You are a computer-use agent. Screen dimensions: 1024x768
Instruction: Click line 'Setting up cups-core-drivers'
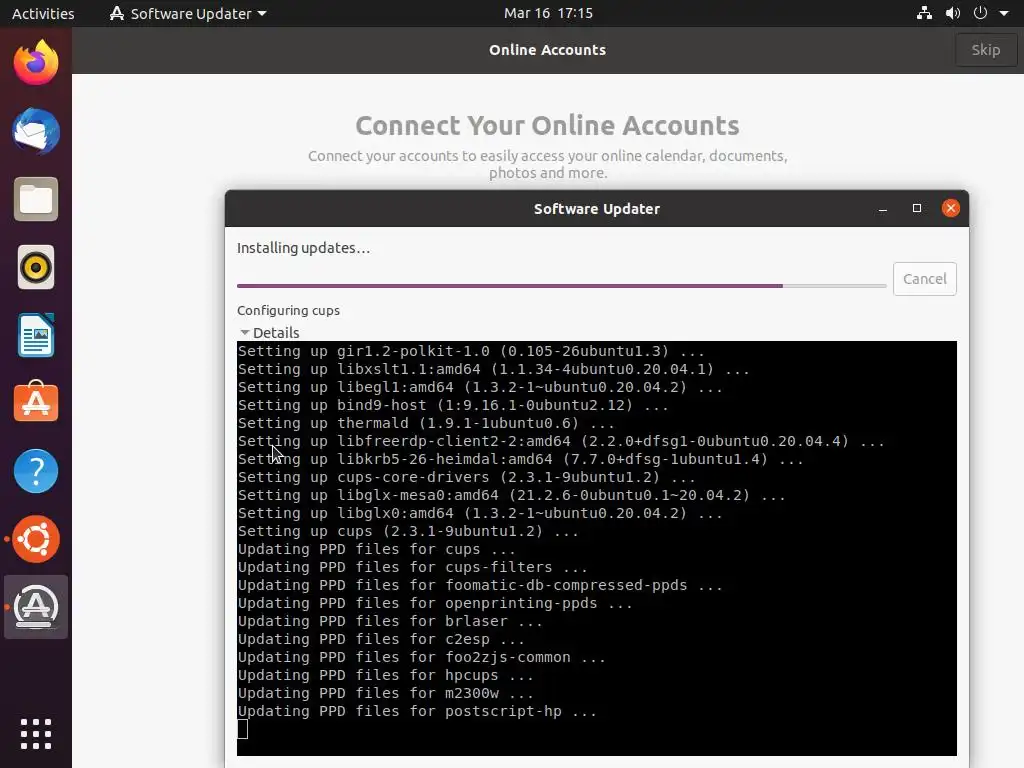click(x=466, y=477)
